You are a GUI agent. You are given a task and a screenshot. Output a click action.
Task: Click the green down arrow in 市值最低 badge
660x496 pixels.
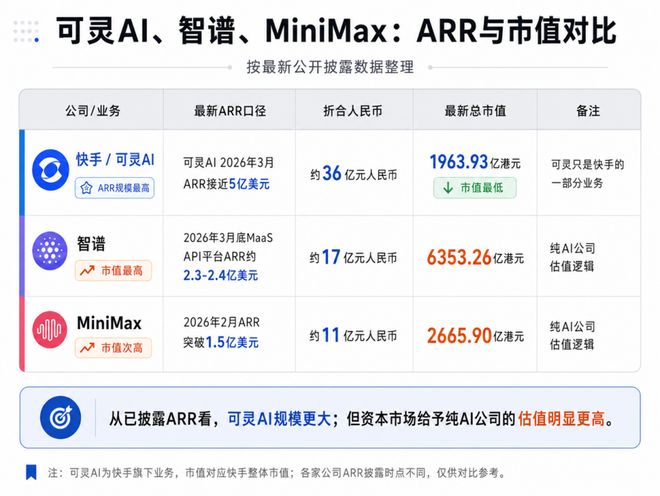pyautogui.click(x=448, y=188)
